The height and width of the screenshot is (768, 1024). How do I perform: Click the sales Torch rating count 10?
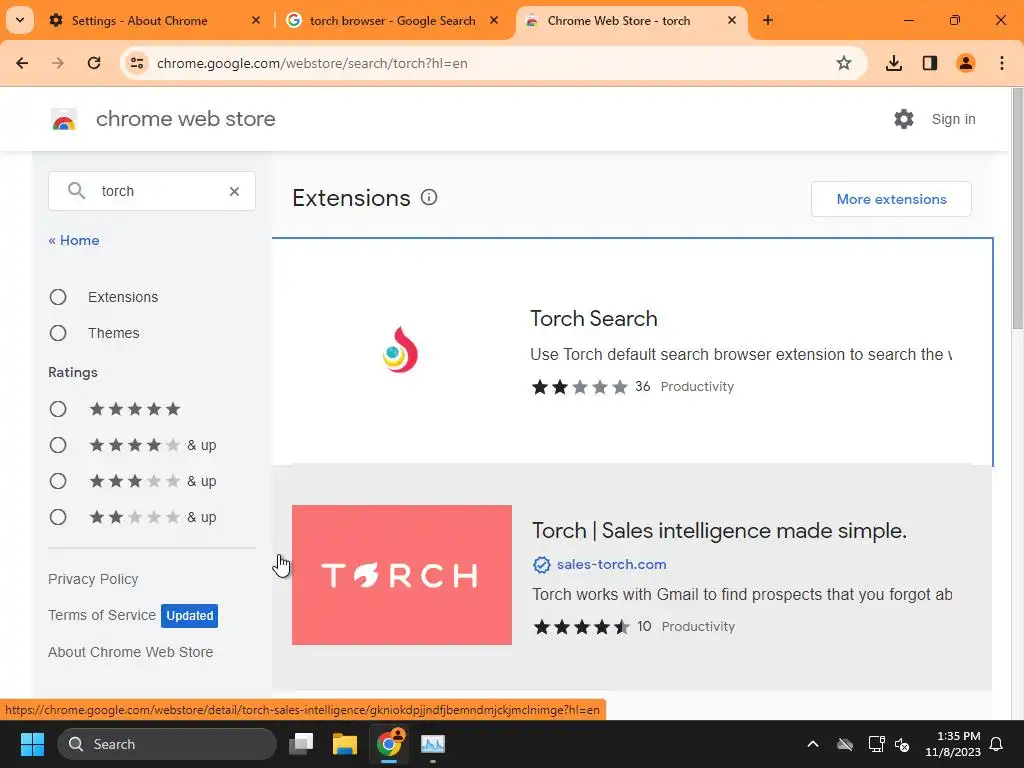[x=644, y=626]
